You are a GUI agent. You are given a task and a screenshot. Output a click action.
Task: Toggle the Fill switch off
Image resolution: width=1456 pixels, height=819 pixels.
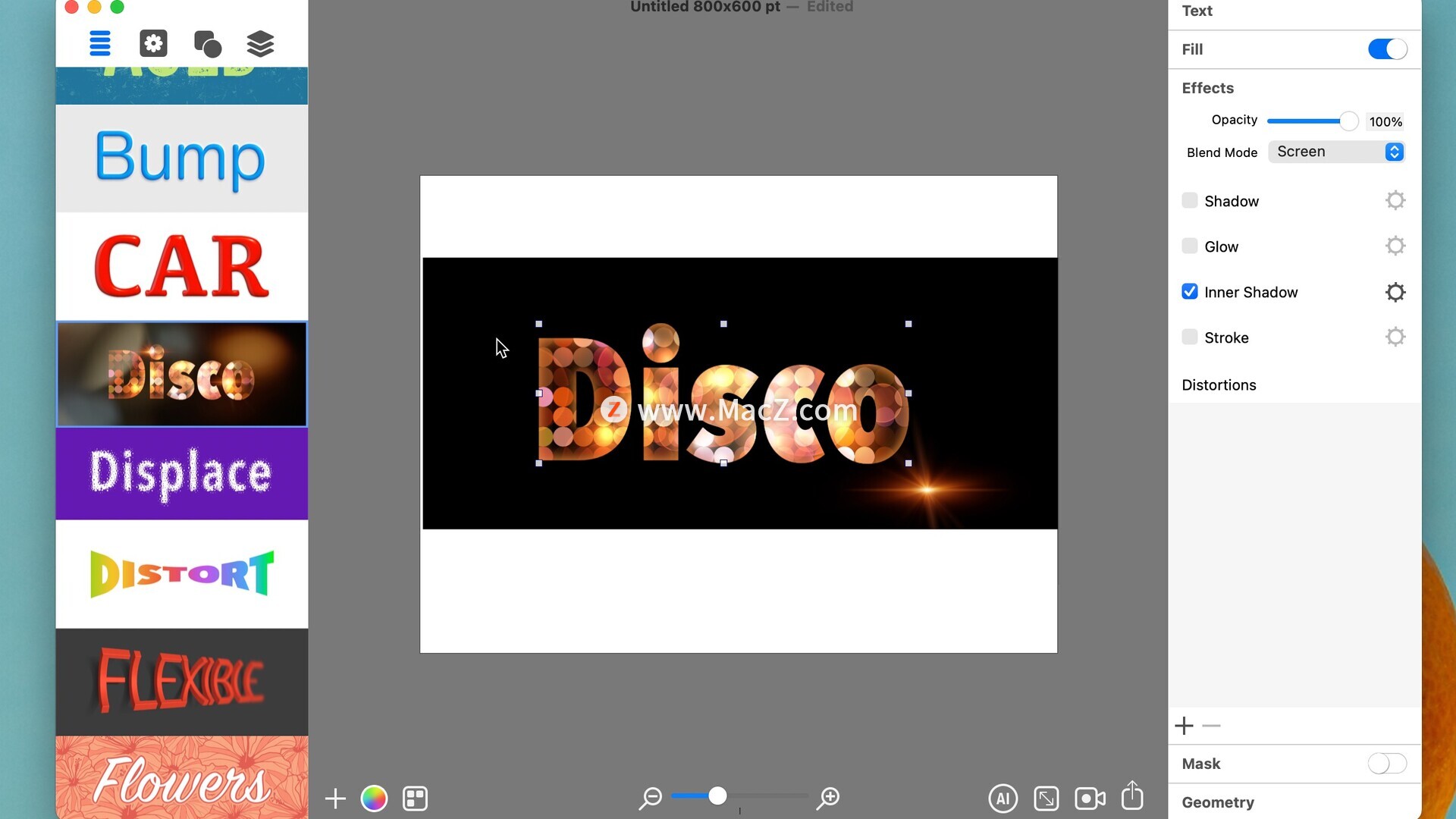coord(1387,49)
